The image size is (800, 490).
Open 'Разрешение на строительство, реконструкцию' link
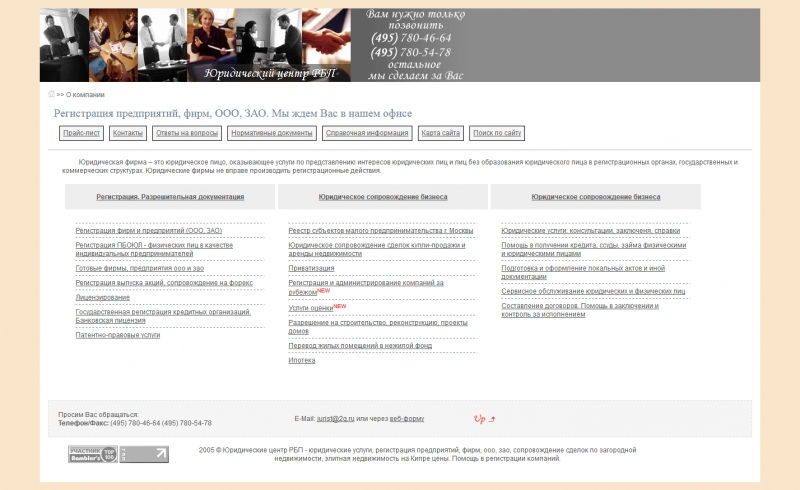click(x=378, y=327)
